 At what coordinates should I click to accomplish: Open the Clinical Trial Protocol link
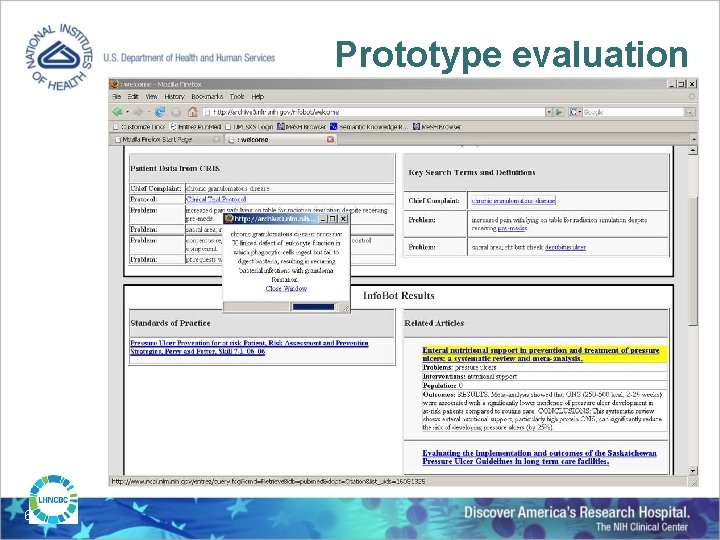216,199
